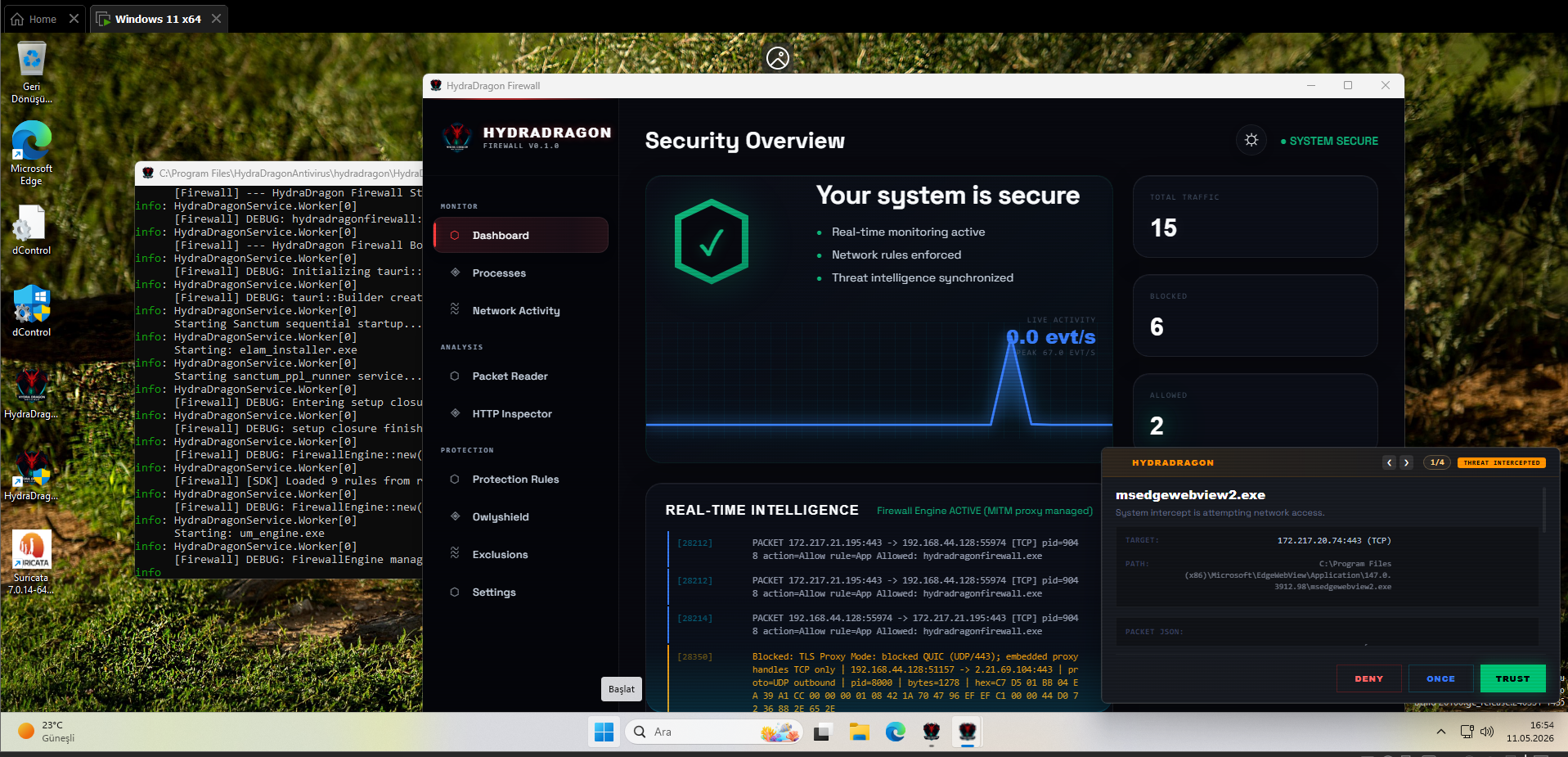Click DENY in the threat popup
Screen dimensions: 1568x757
tap(1369, 678)
